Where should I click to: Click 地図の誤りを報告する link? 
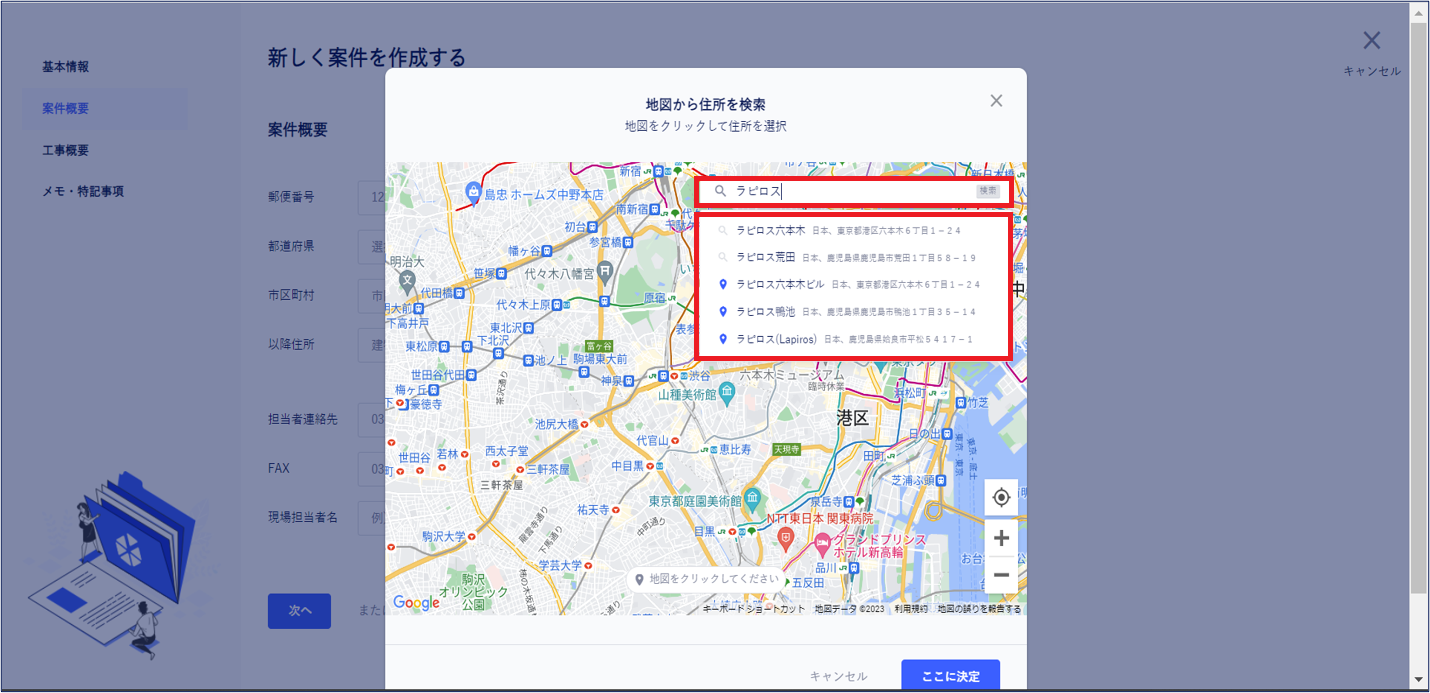[x=980, y=608]
